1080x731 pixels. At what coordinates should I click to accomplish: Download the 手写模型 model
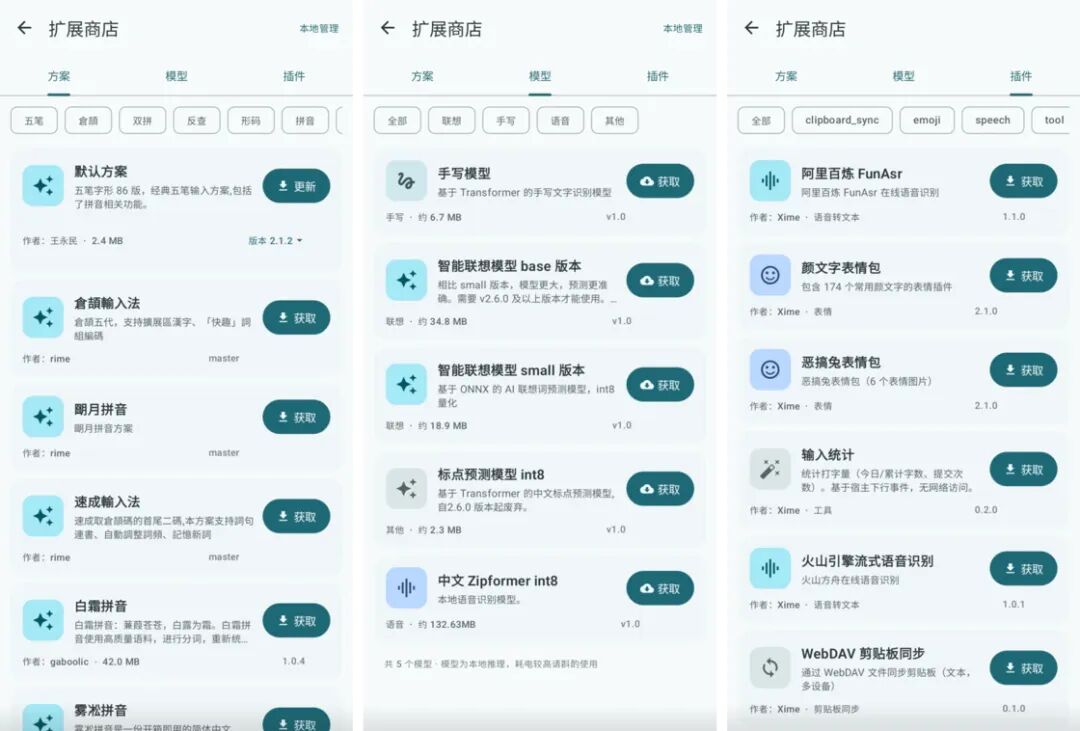coord(660,181)
